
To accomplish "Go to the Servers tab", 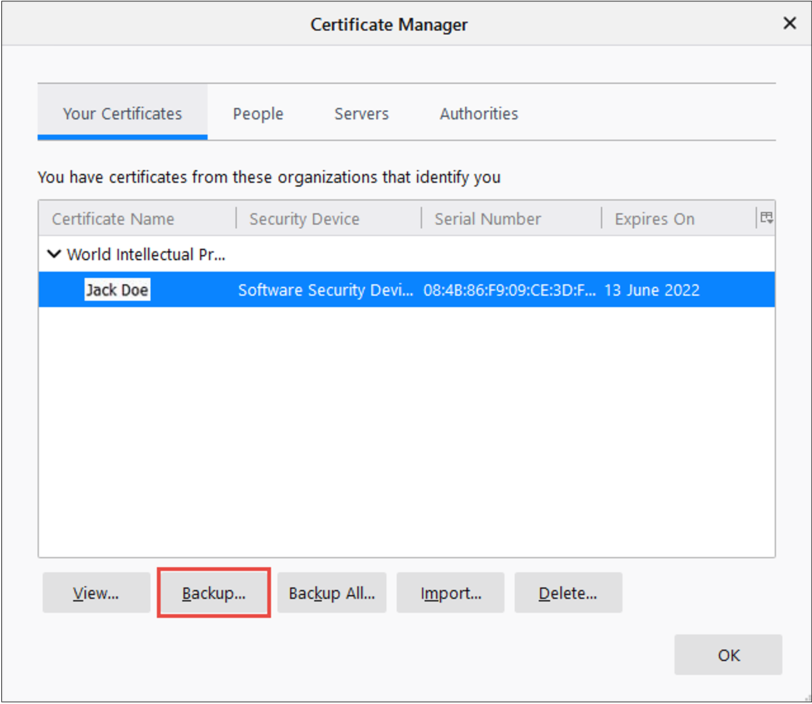I will [x=361, y=114].
